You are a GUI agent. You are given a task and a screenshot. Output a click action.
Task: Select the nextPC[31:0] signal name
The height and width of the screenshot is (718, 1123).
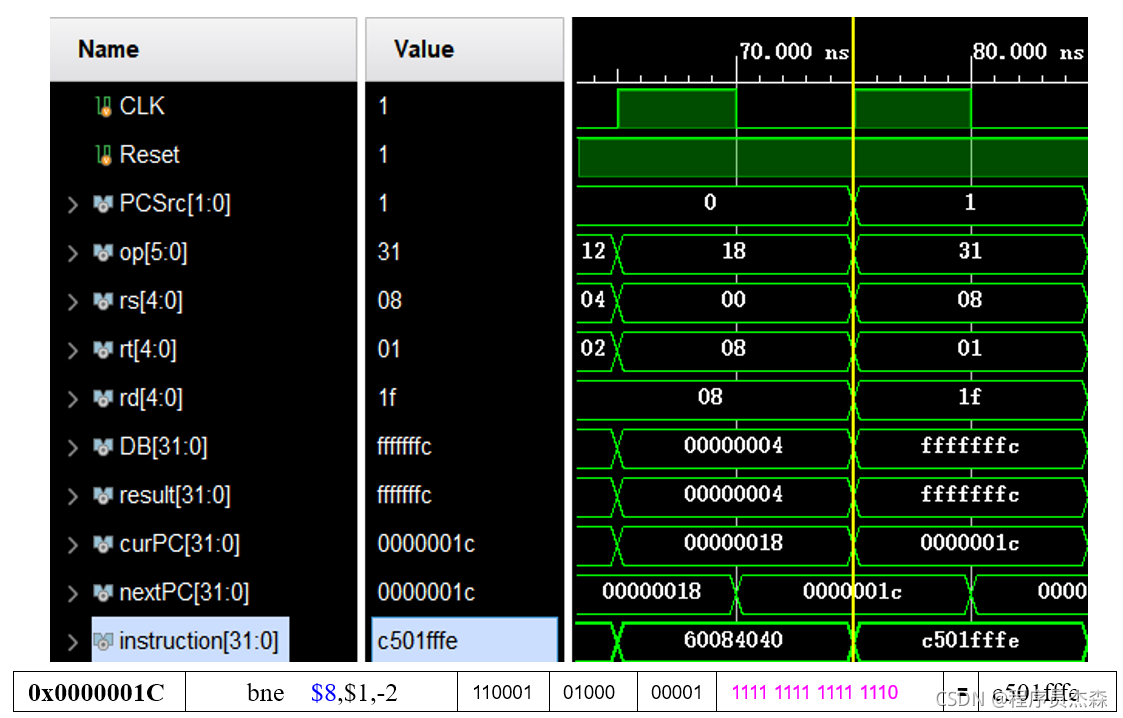[184, 593]
